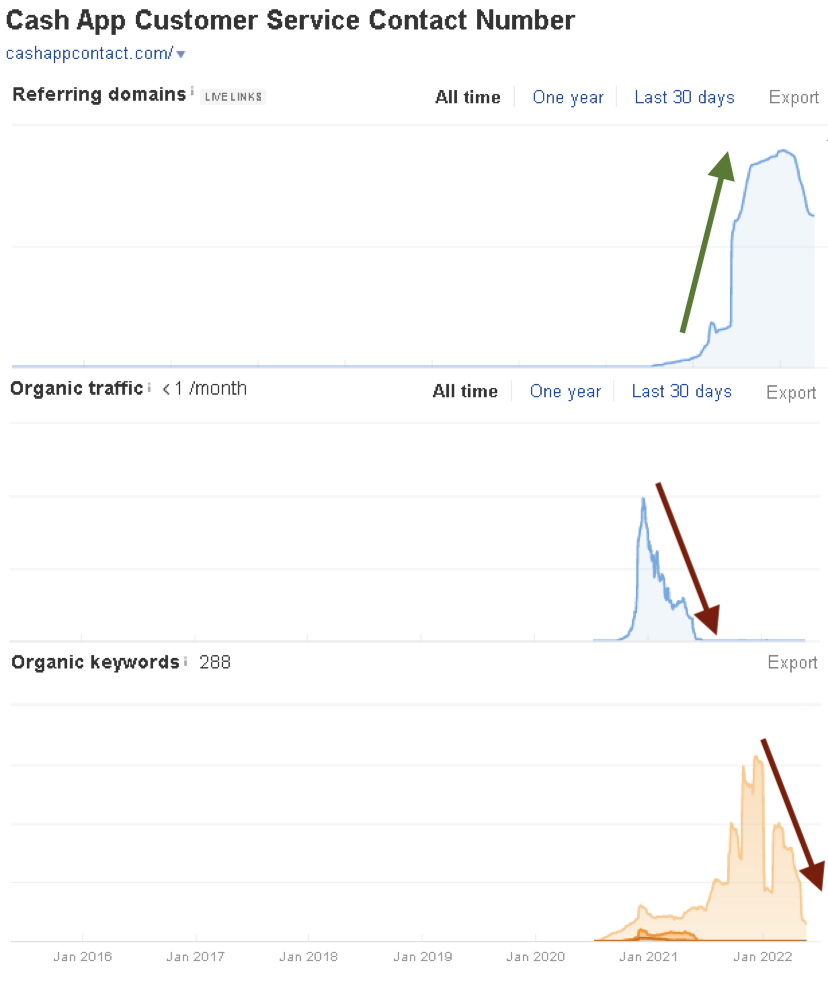Click the Organic traffic info icon
The height and width of the screenshot is (988, 828).
click(x=149, y=388)
